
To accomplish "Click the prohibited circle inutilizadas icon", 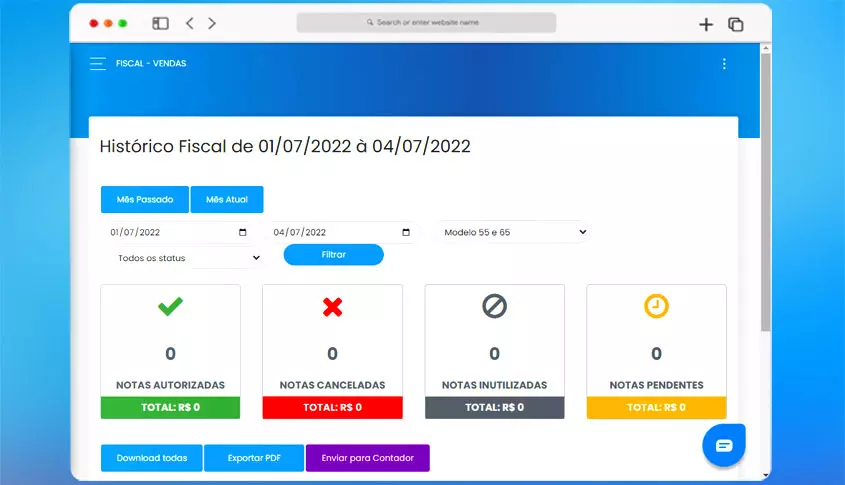I will 494,306.
